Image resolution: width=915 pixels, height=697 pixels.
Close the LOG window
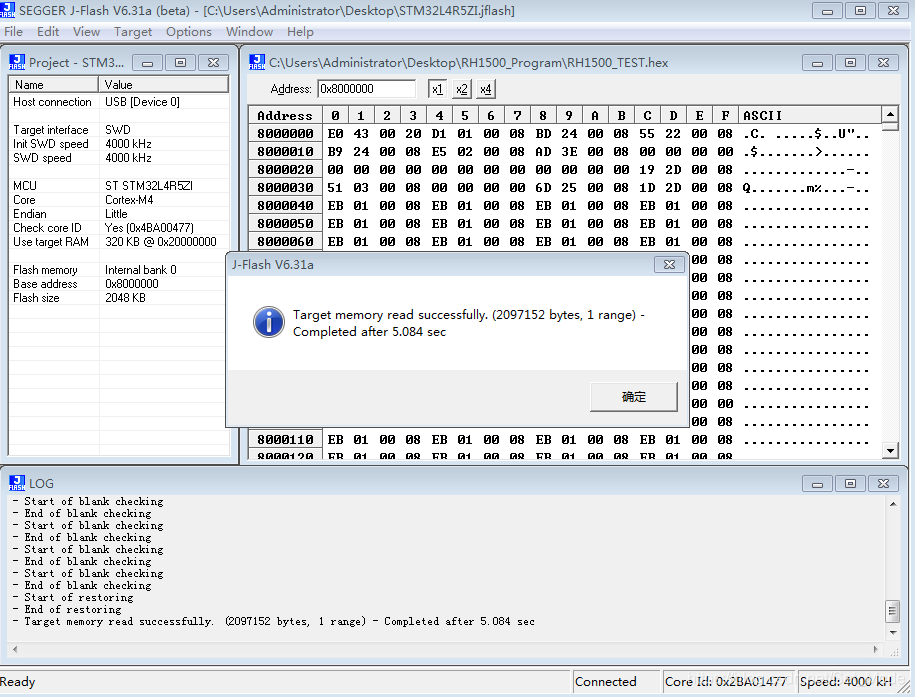pyautogui.click(x=883, y=483)
